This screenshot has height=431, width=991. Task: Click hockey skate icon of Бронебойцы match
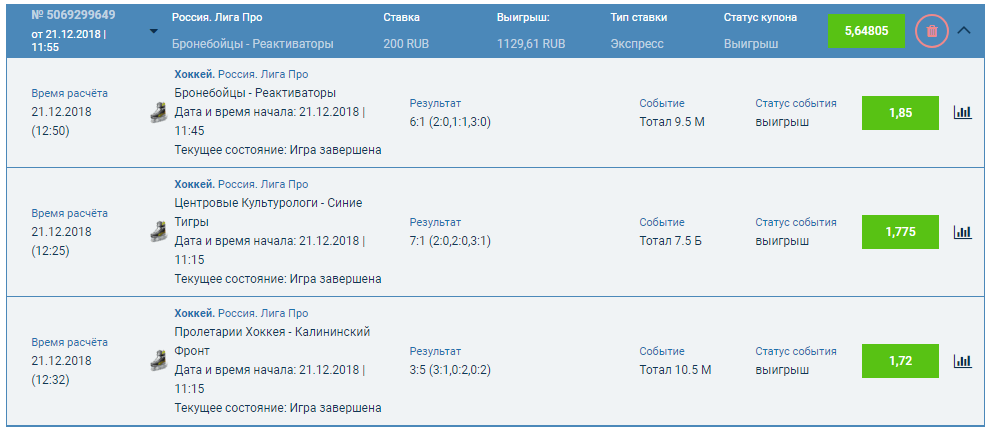(158, 112)
